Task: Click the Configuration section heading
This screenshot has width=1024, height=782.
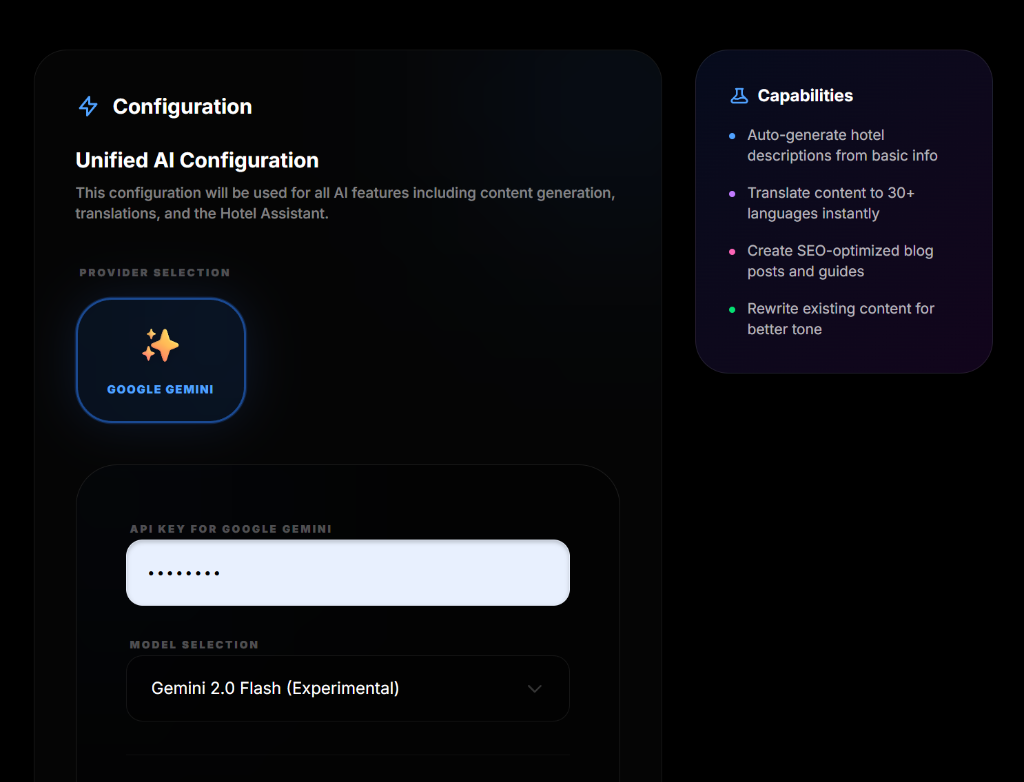Action: (x=182, y=107)
